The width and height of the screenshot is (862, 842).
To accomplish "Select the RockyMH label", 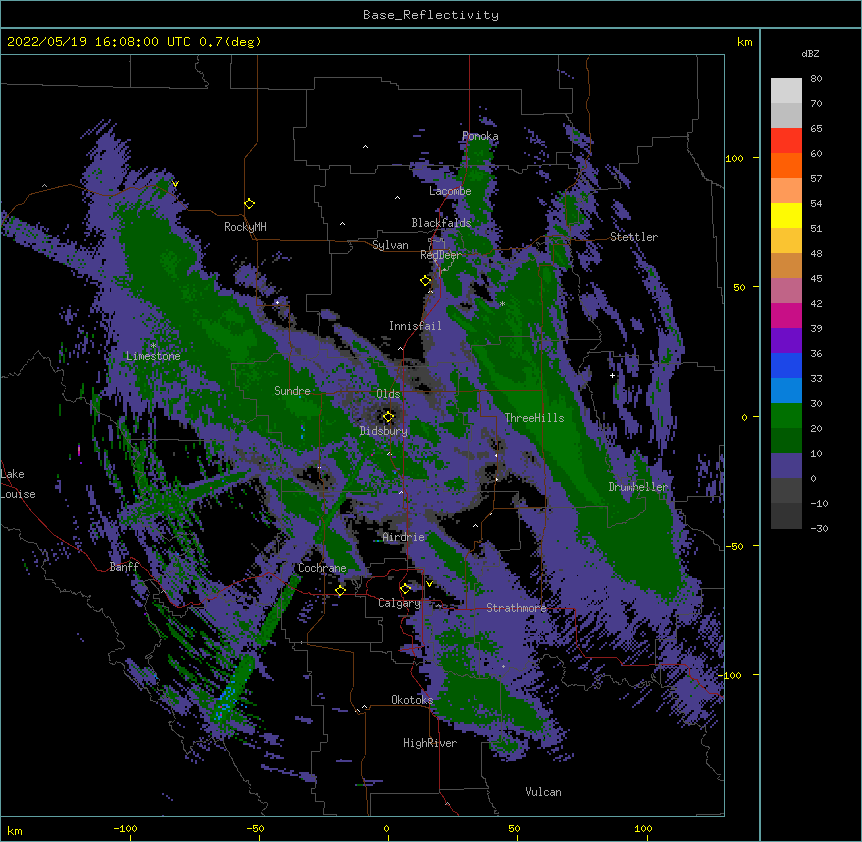I will coord(245,227).
